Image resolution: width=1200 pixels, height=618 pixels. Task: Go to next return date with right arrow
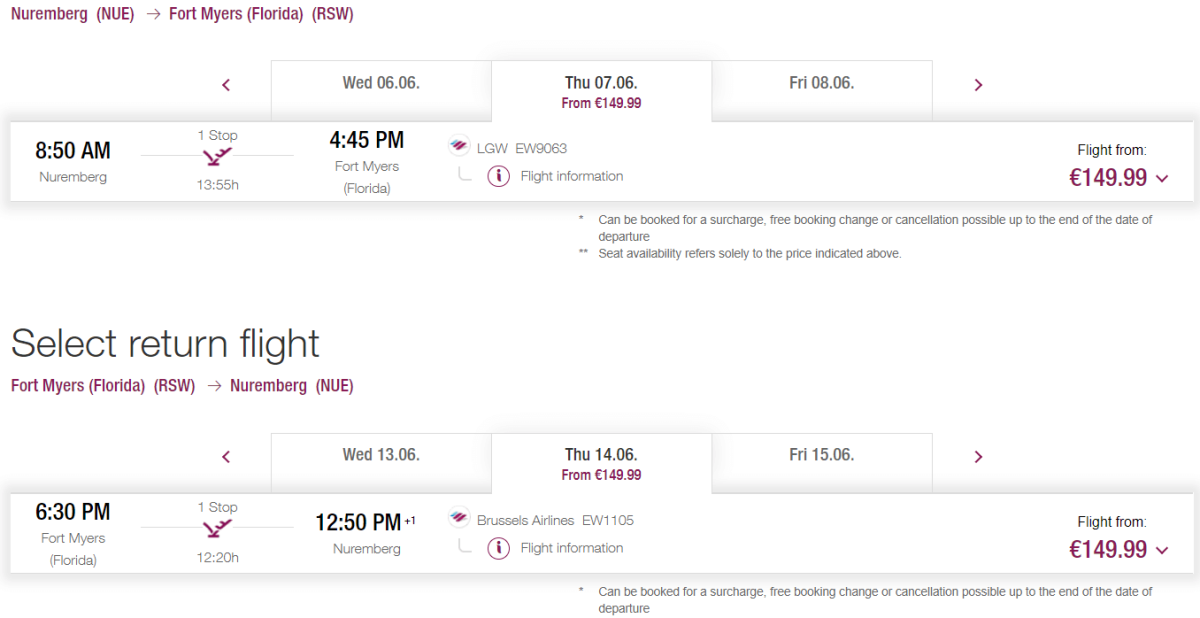click(978, 457)
